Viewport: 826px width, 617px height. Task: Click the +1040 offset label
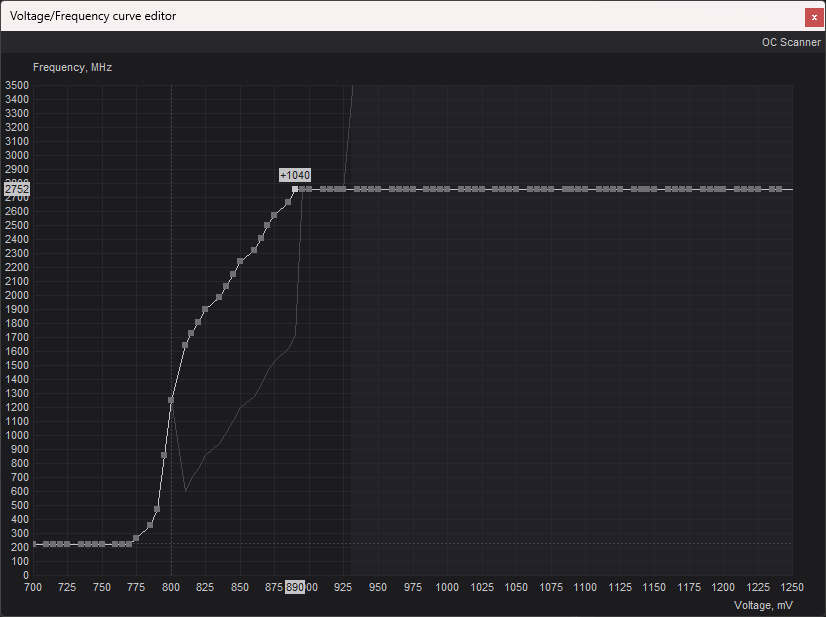(x=294, y=175)
